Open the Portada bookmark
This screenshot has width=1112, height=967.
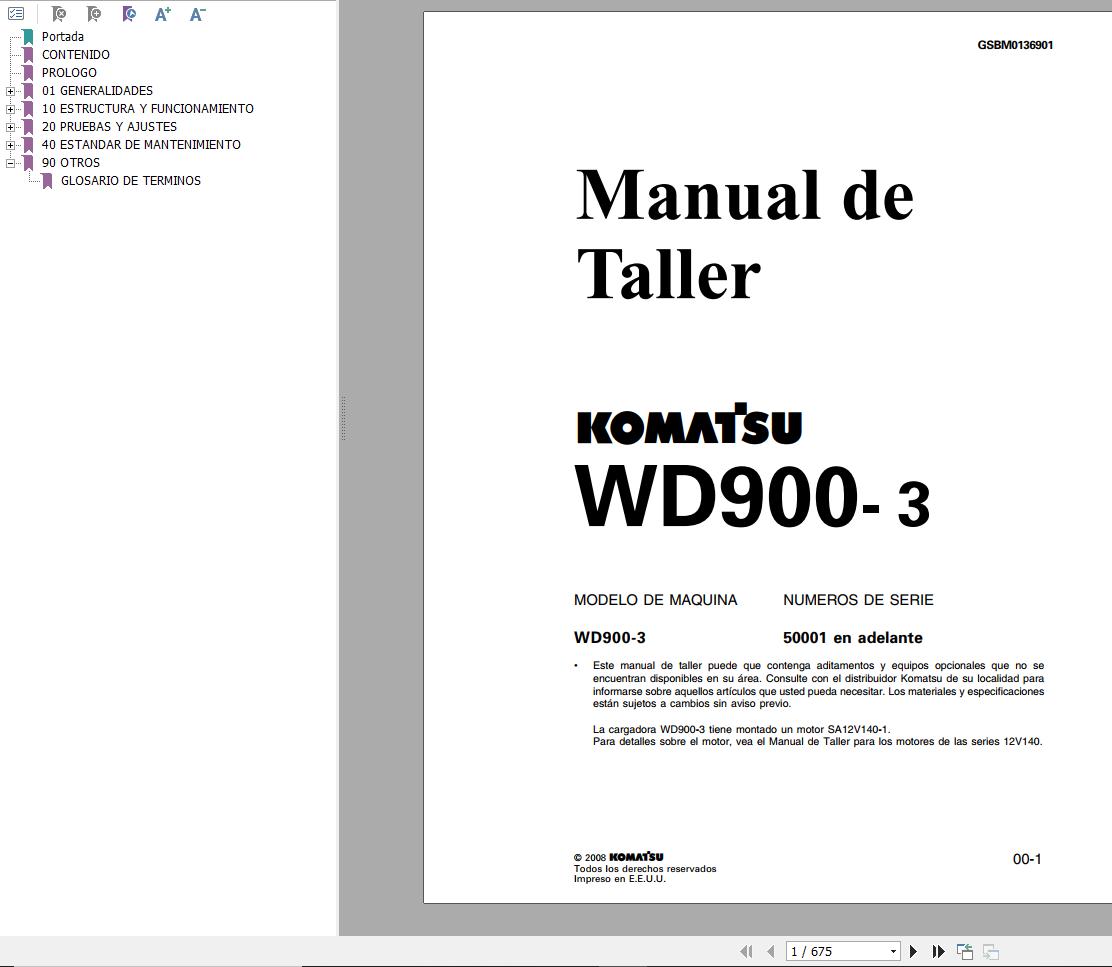(62, 37)
